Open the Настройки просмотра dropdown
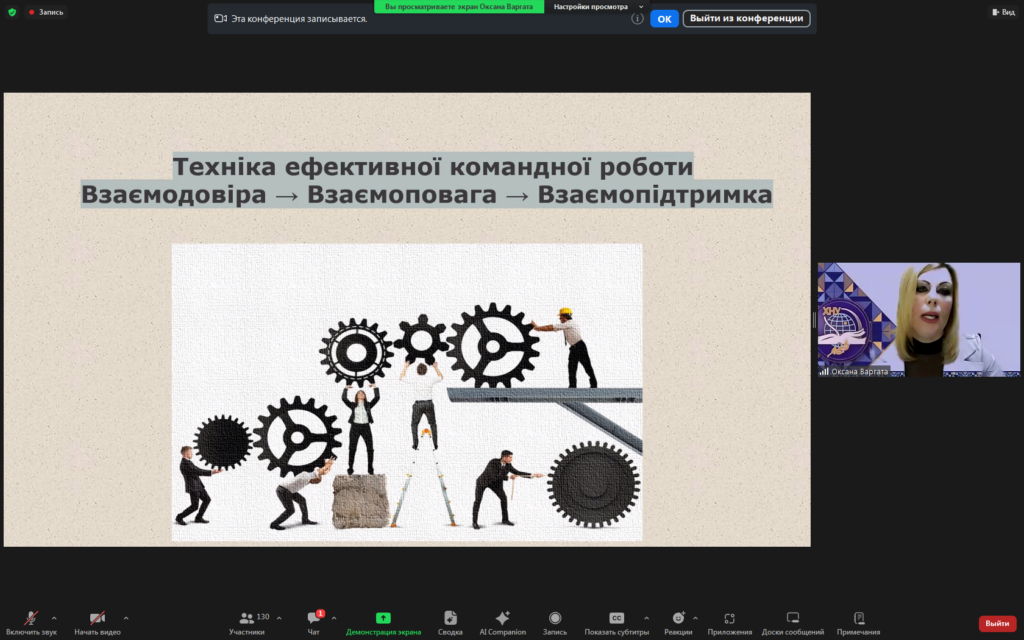Screen dimensions: 1024x640 click(x=599, y=6)
